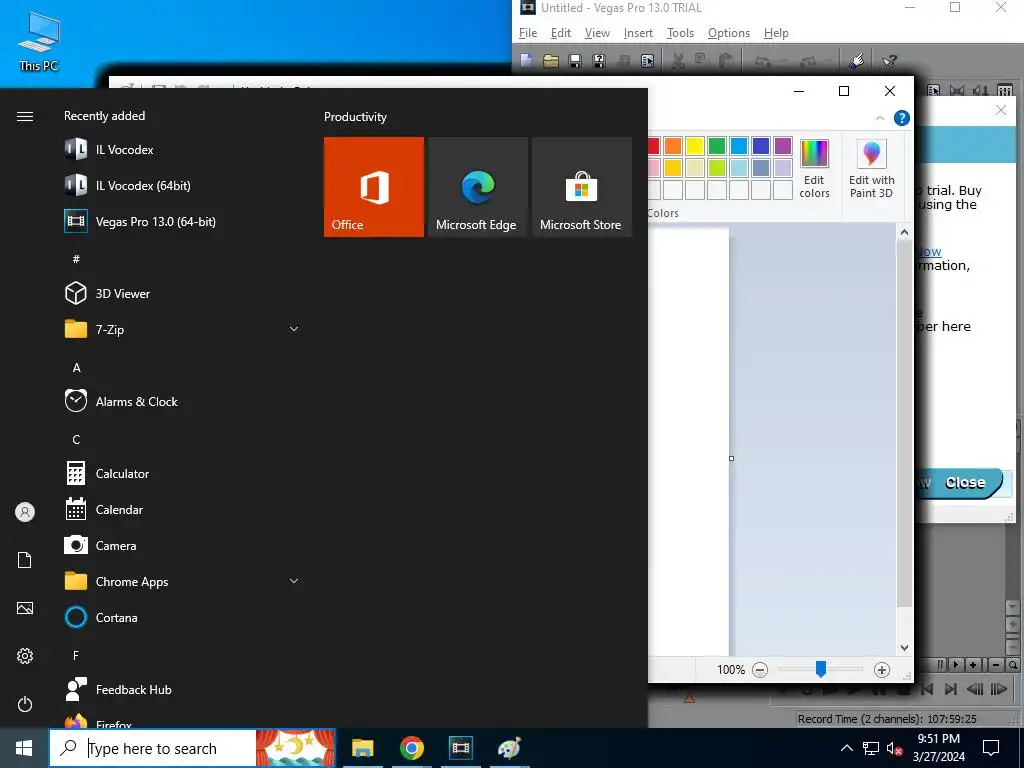Open the Vegas Edit menu
The image size is (1024, 768).
[x=560, y=33]
